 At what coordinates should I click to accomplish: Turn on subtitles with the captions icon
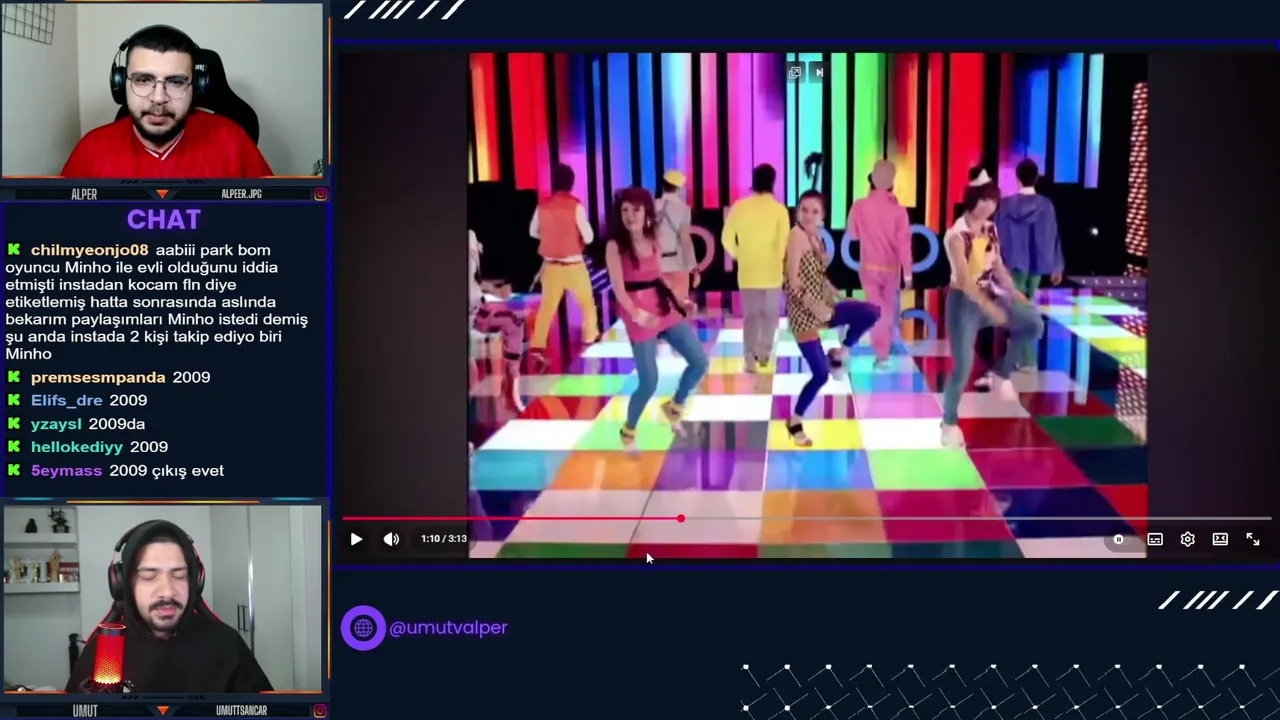coord(1155,539)
